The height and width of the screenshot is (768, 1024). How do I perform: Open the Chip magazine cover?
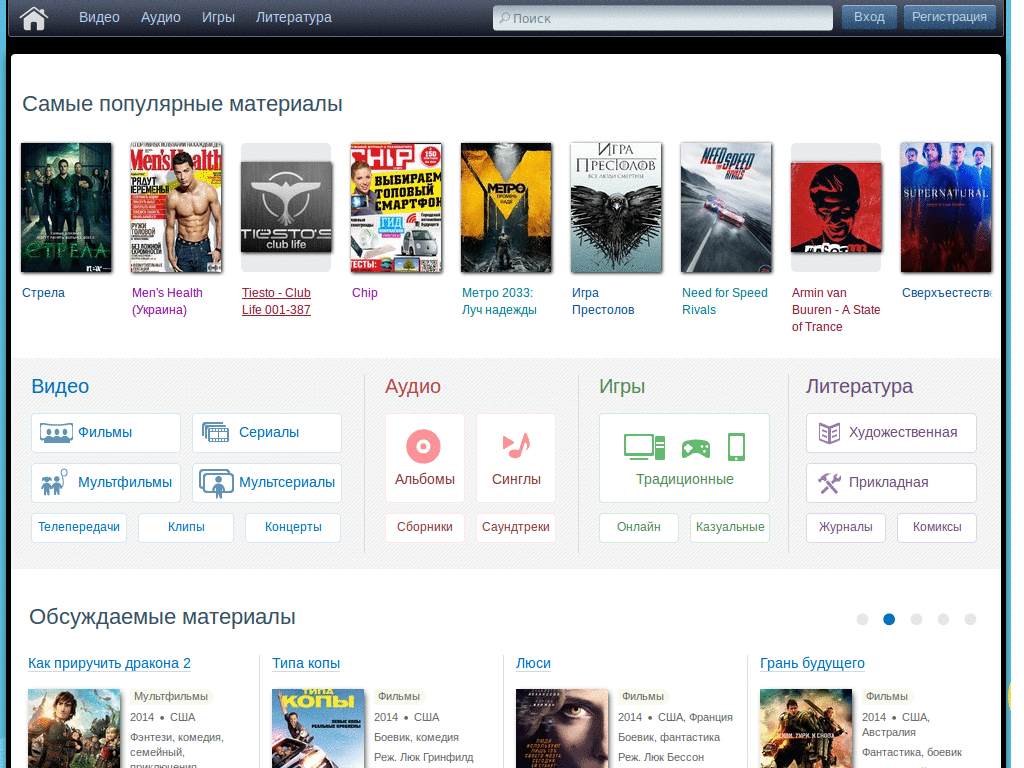396,208
